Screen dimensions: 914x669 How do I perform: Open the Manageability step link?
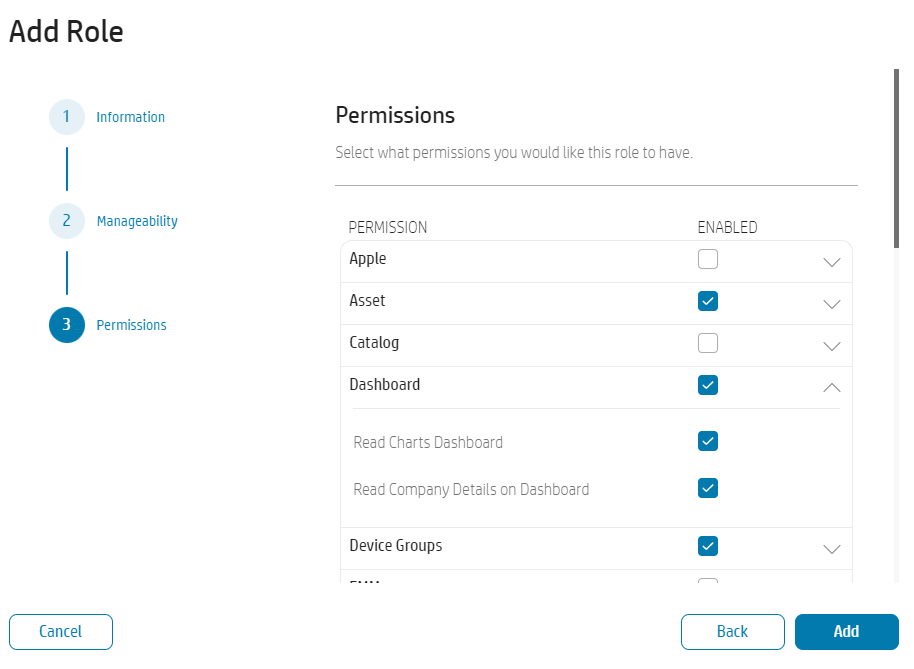pos(136,221)
